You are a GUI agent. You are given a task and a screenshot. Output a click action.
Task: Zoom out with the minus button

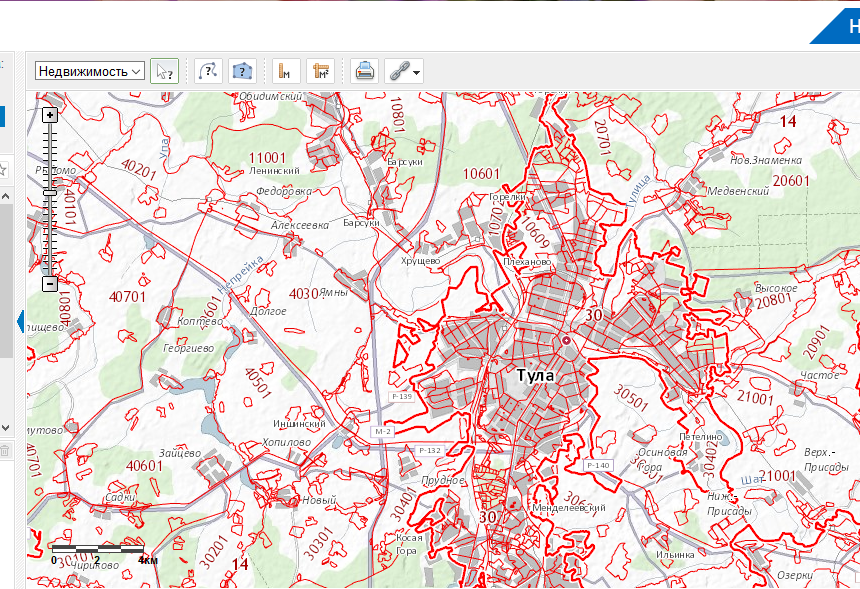50,284
